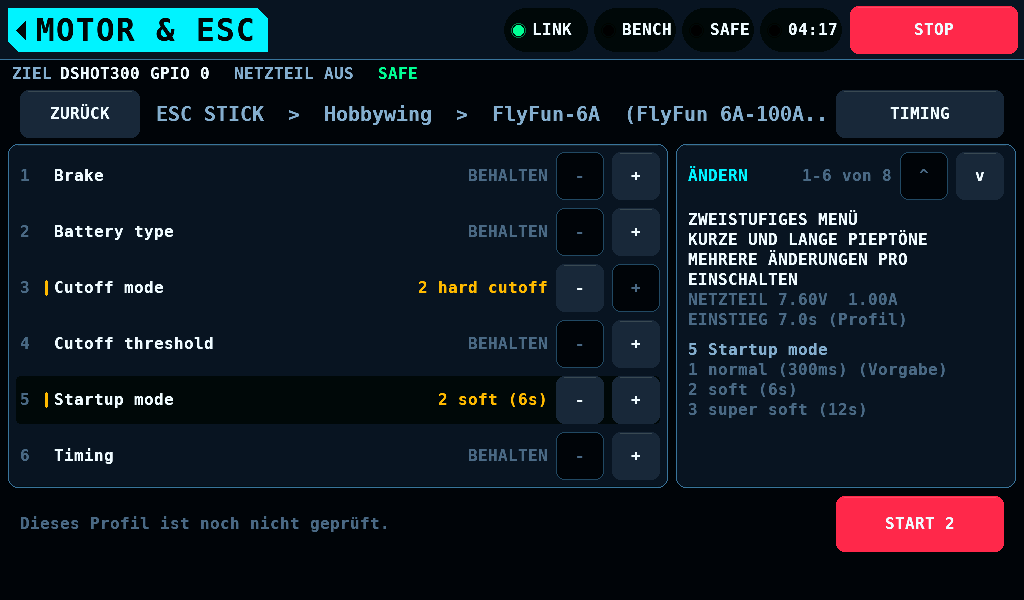This screenshot has width=1024, height=600.
Task: Click the Hobbywing breadcrumb
Action: (x=378, y=115)
